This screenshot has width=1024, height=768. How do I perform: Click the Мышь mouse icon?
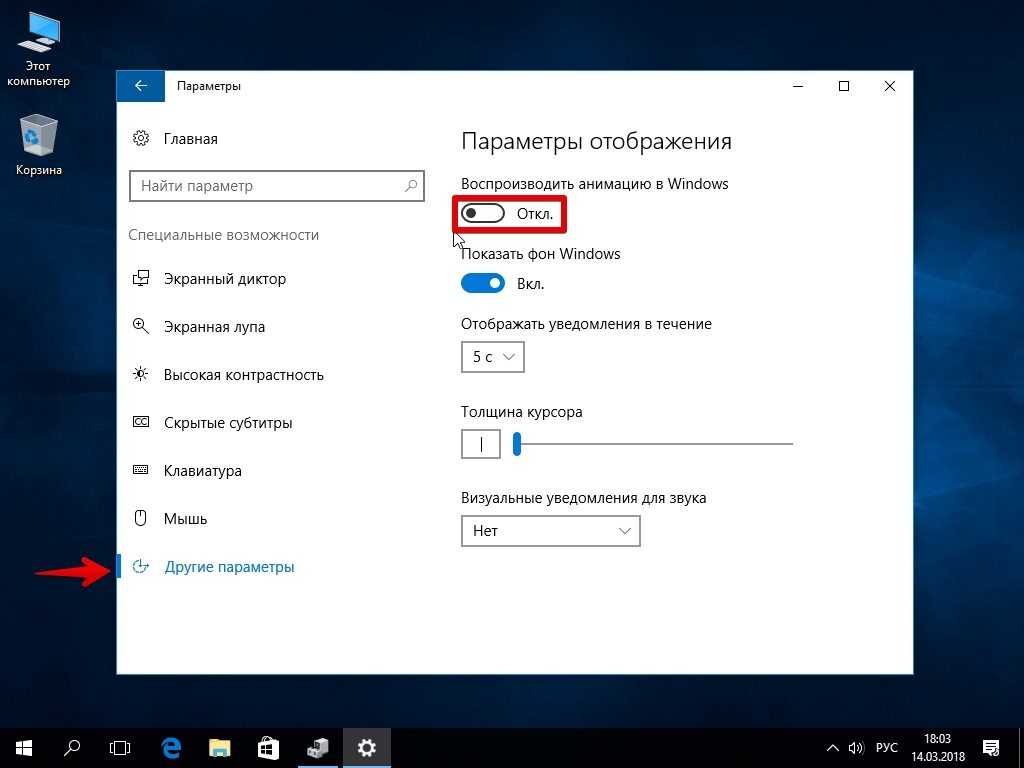(x=140, y=518)
